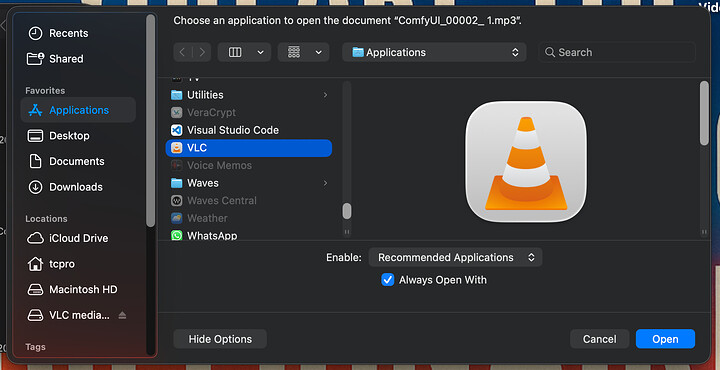Click the 'Waves Central' row text
The image size is (720, 370).
222,201
